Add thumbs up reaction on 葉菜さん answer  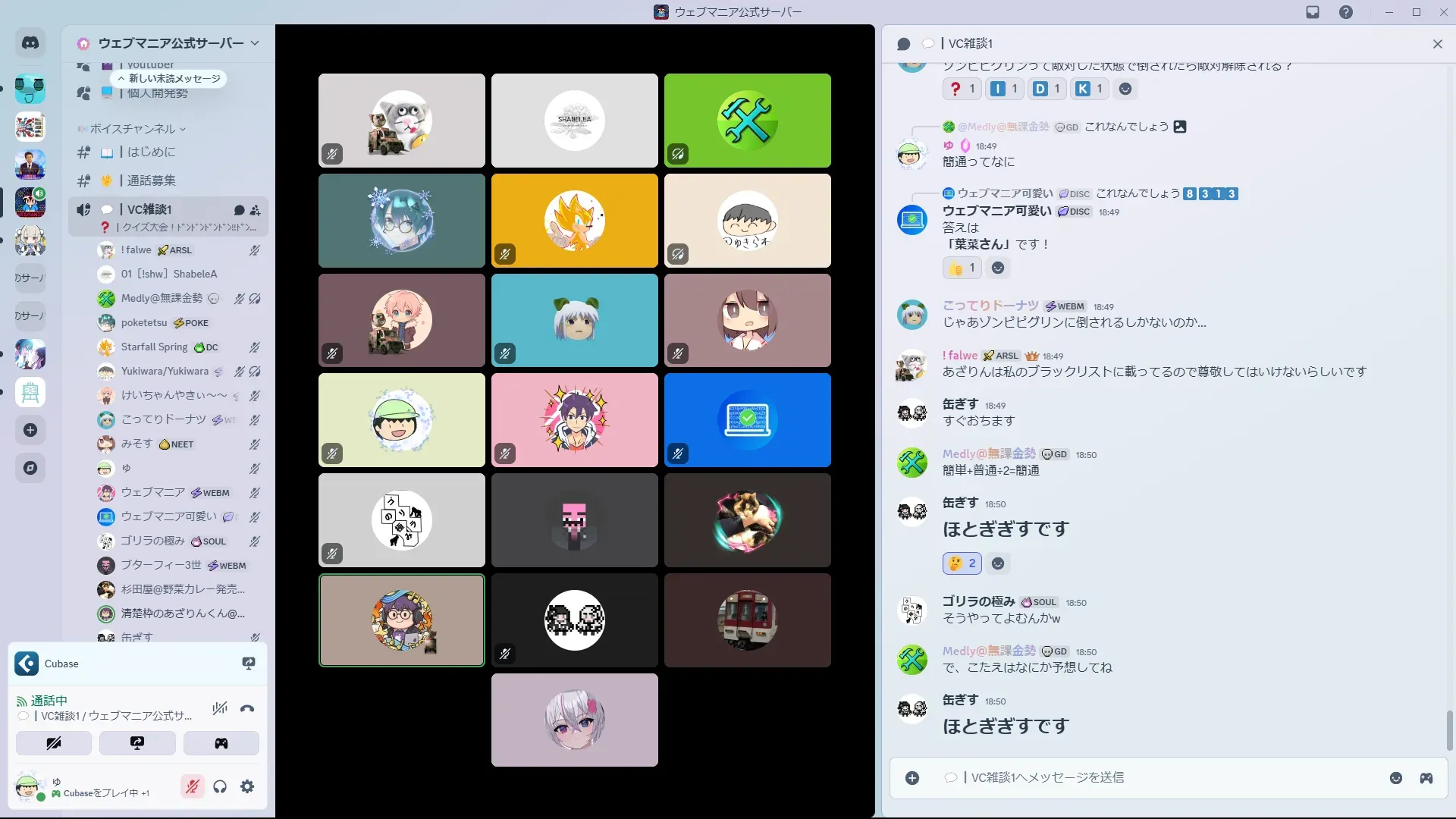pos(962,268)
